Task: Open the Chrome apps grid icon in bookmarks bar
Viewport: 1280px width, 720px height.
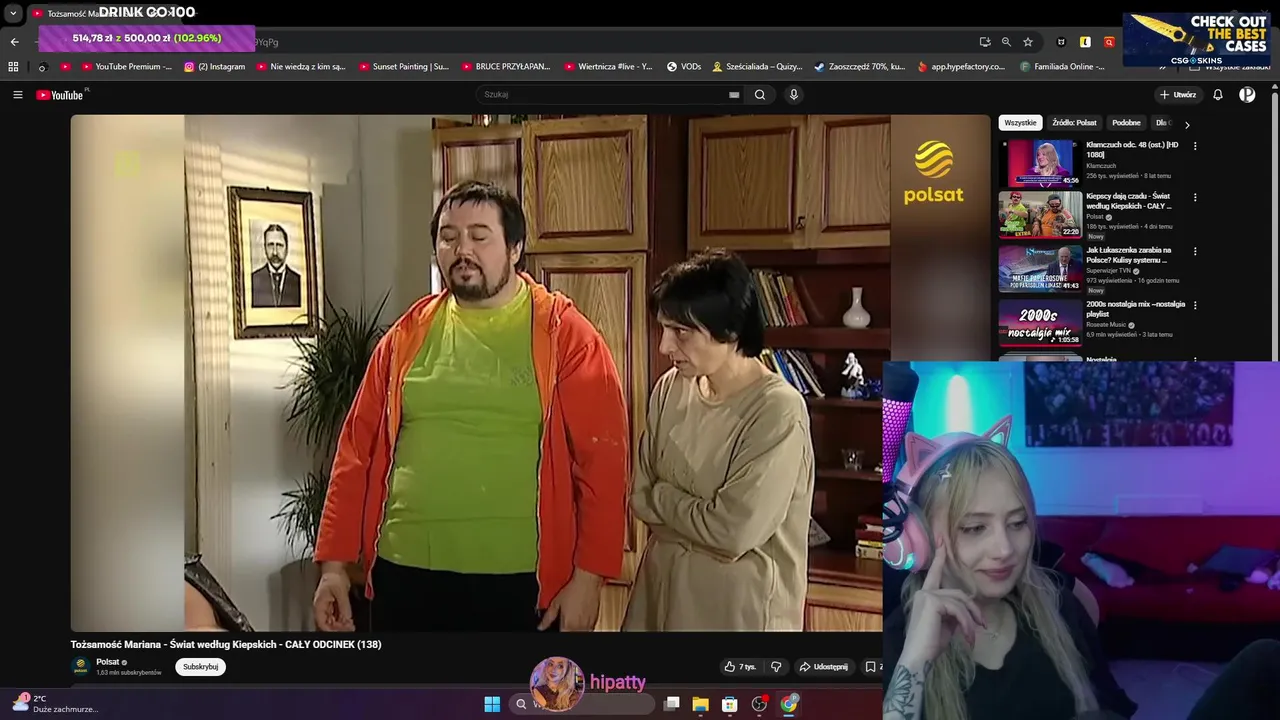Action: pyautogui.click(x=13, y=67)
